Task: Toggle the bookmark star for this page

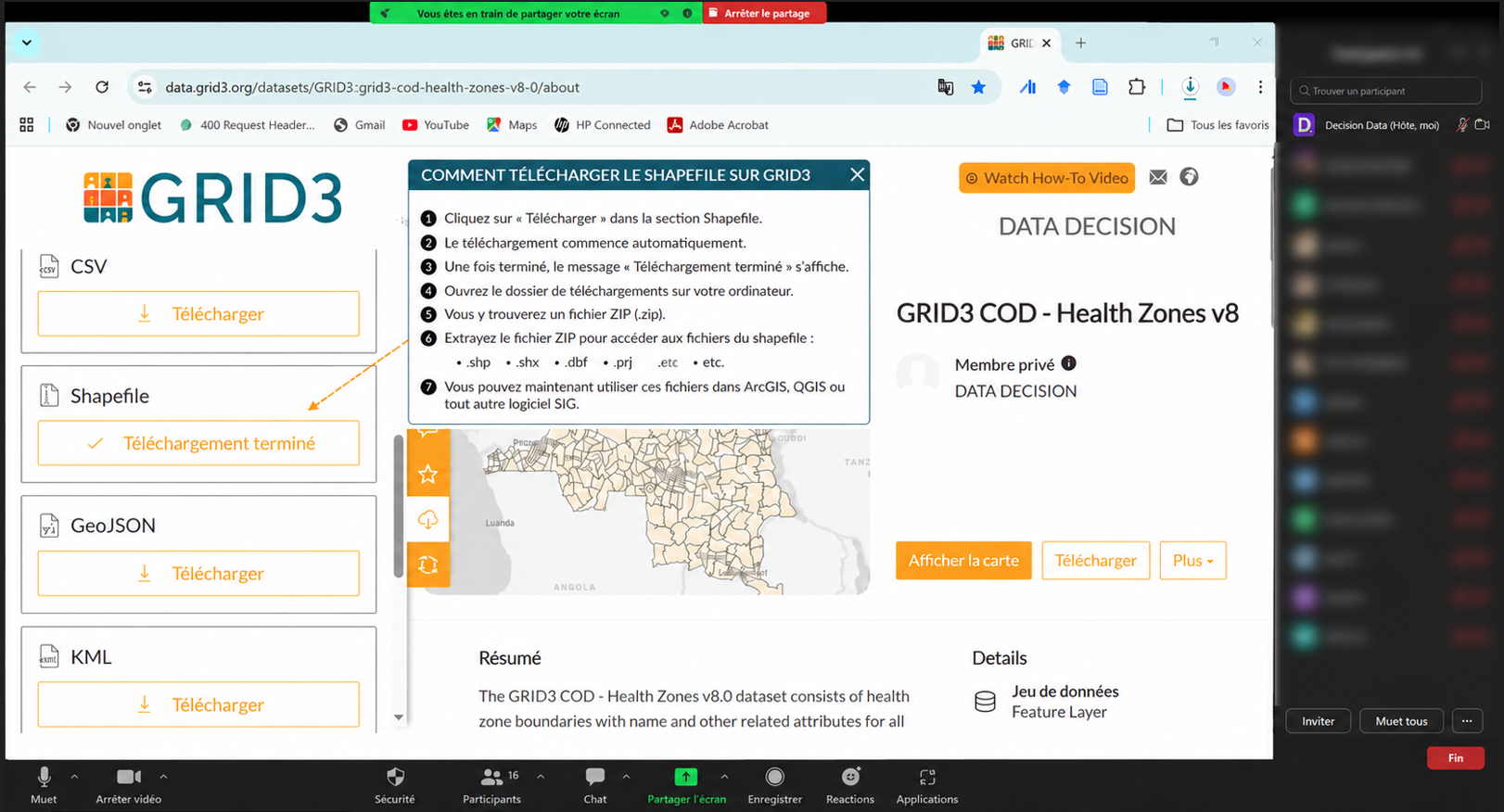Action: point(978,87)
